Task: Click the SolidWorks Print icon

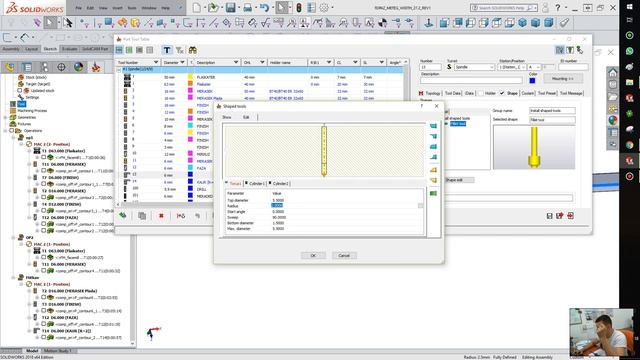Action: [x=248, y=7]
